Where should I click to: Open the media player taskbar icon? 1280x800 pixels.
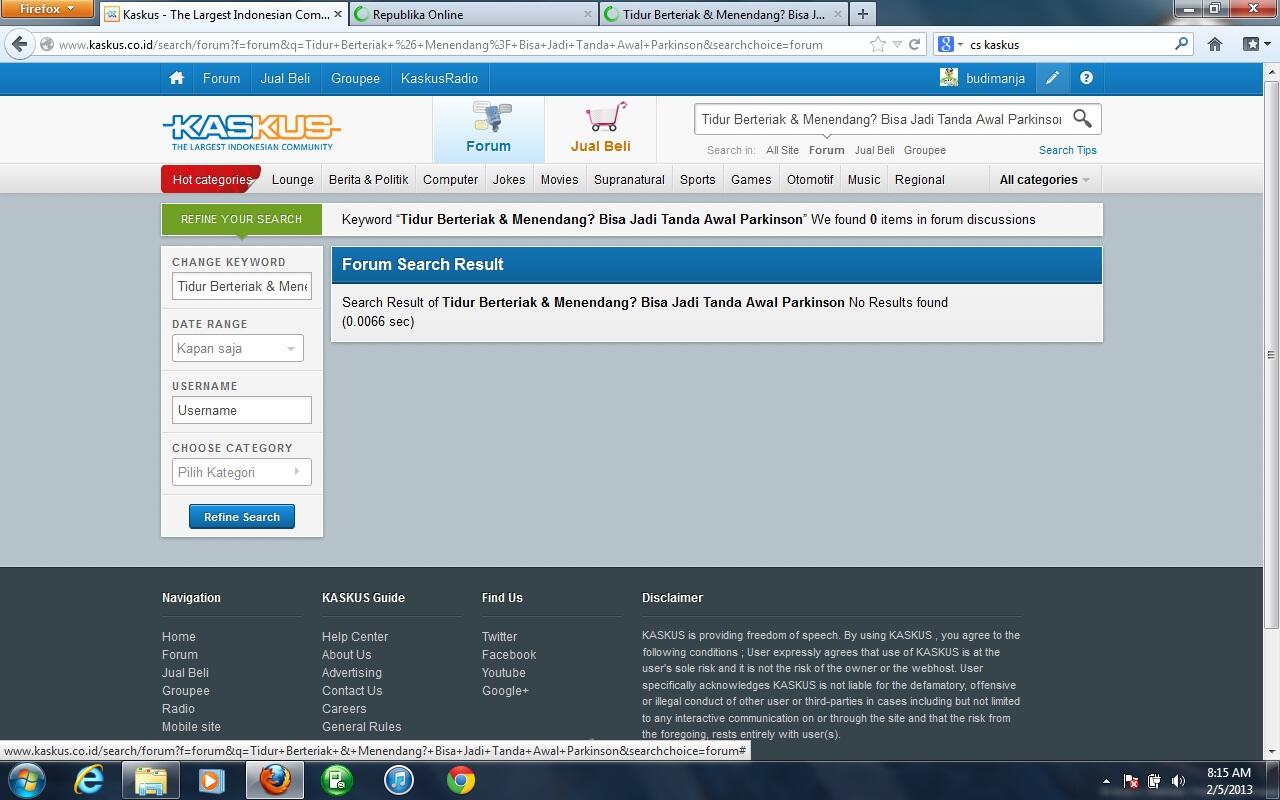(212, 780)
